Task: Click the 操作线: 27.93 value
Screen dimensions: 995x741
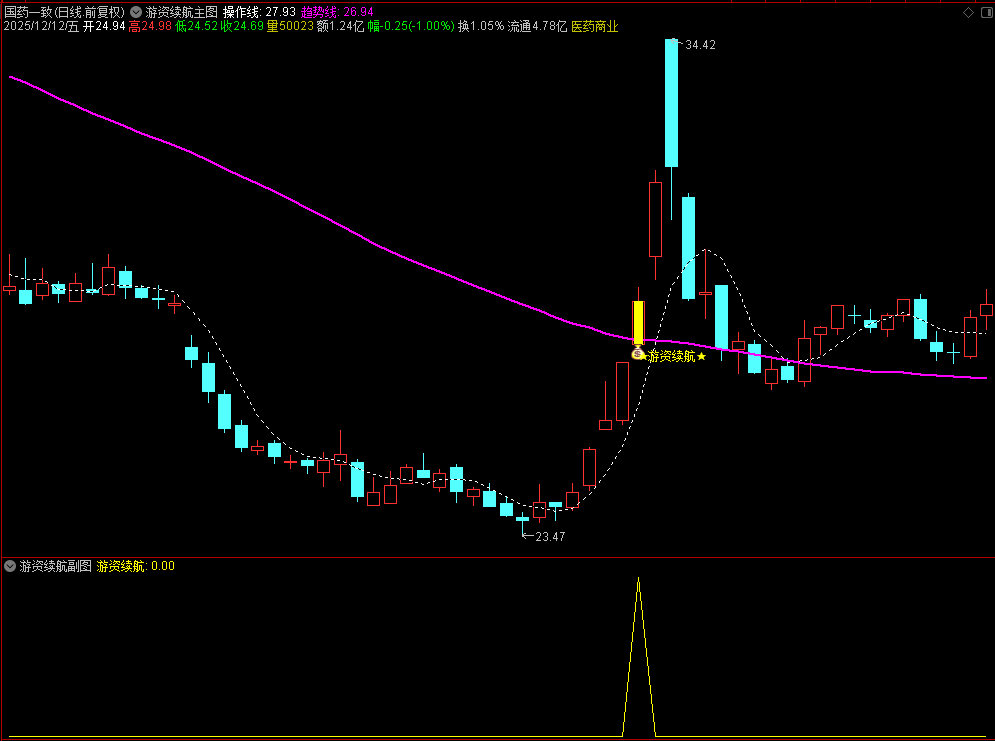Action: [259, 12]
